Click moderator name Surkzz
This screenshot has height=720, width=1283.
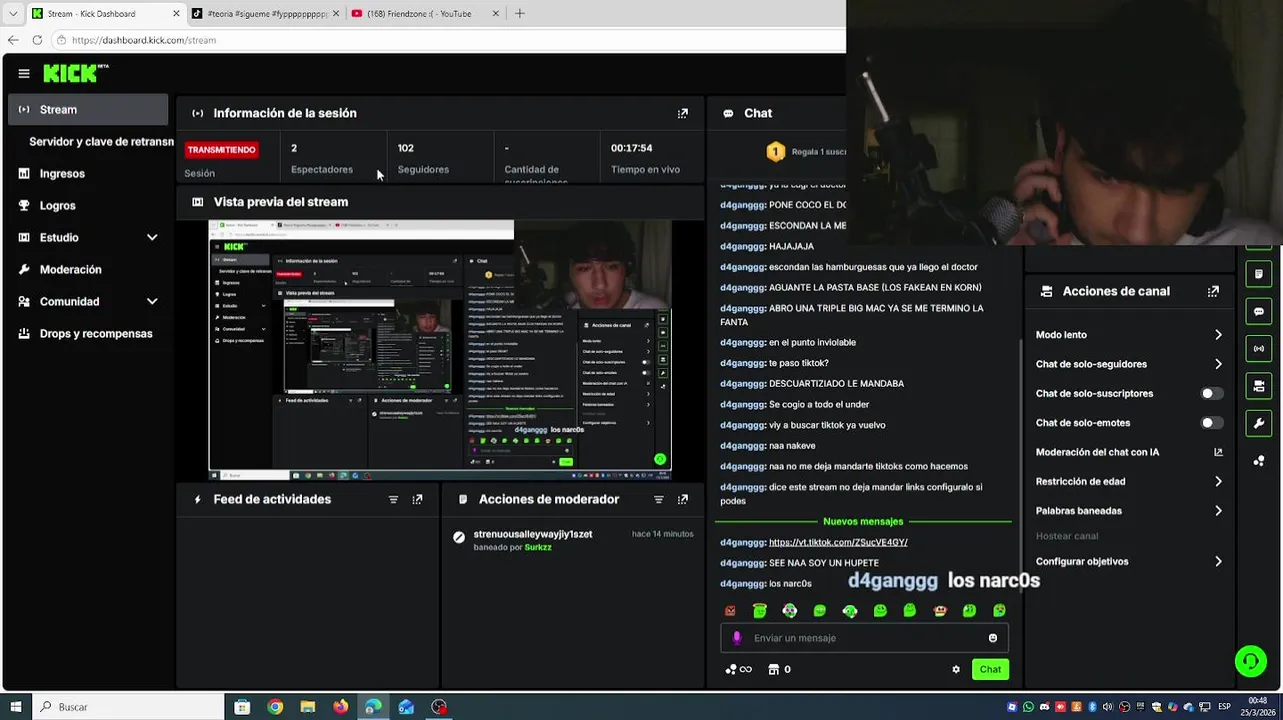538,548
